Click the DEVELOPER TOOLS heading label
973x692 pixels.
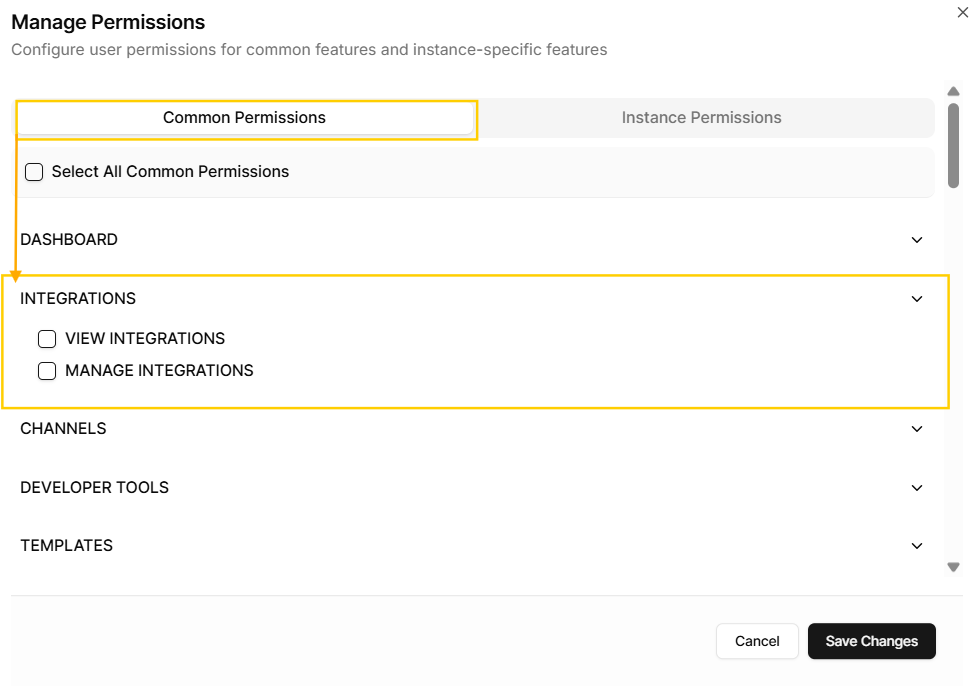94,488
